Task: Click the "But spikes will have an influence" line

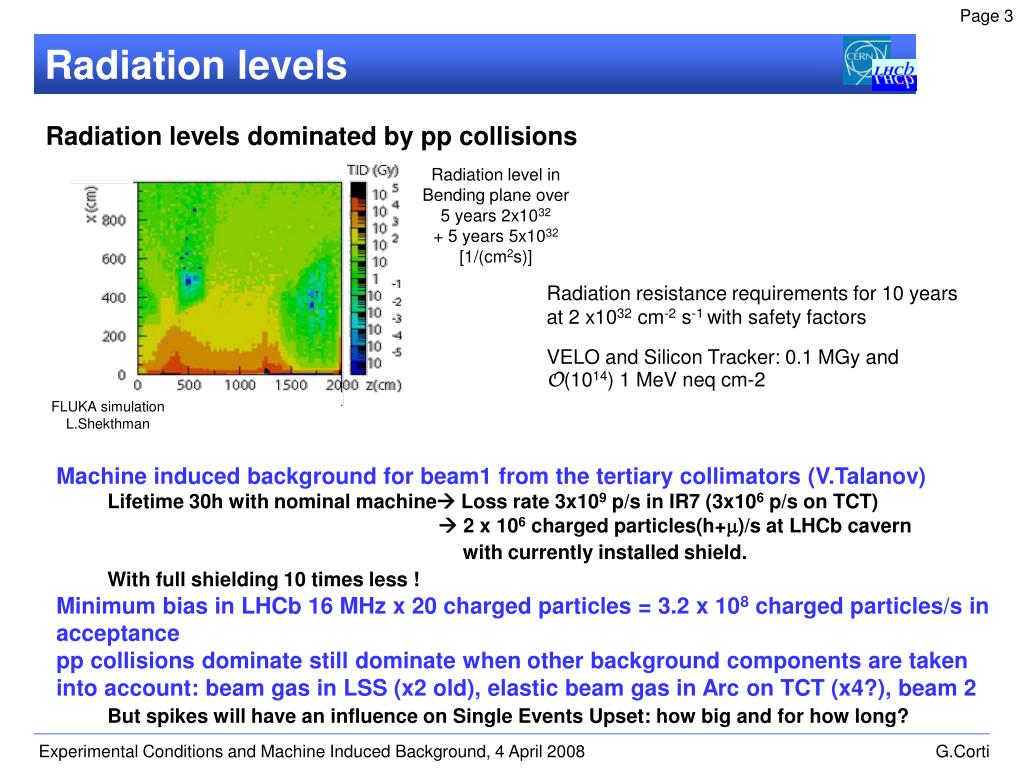Action: (507, 716)
